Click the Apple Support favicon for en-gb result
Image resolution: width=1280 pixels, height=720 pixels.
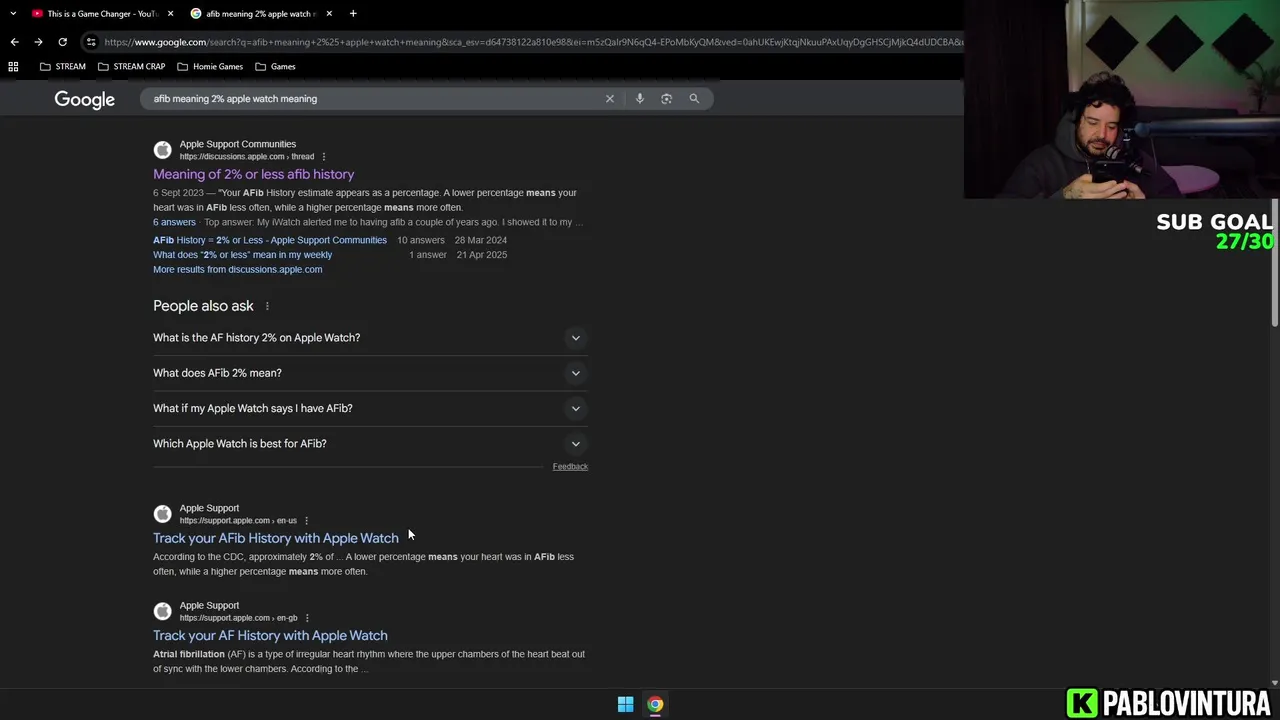click(162, 611)
